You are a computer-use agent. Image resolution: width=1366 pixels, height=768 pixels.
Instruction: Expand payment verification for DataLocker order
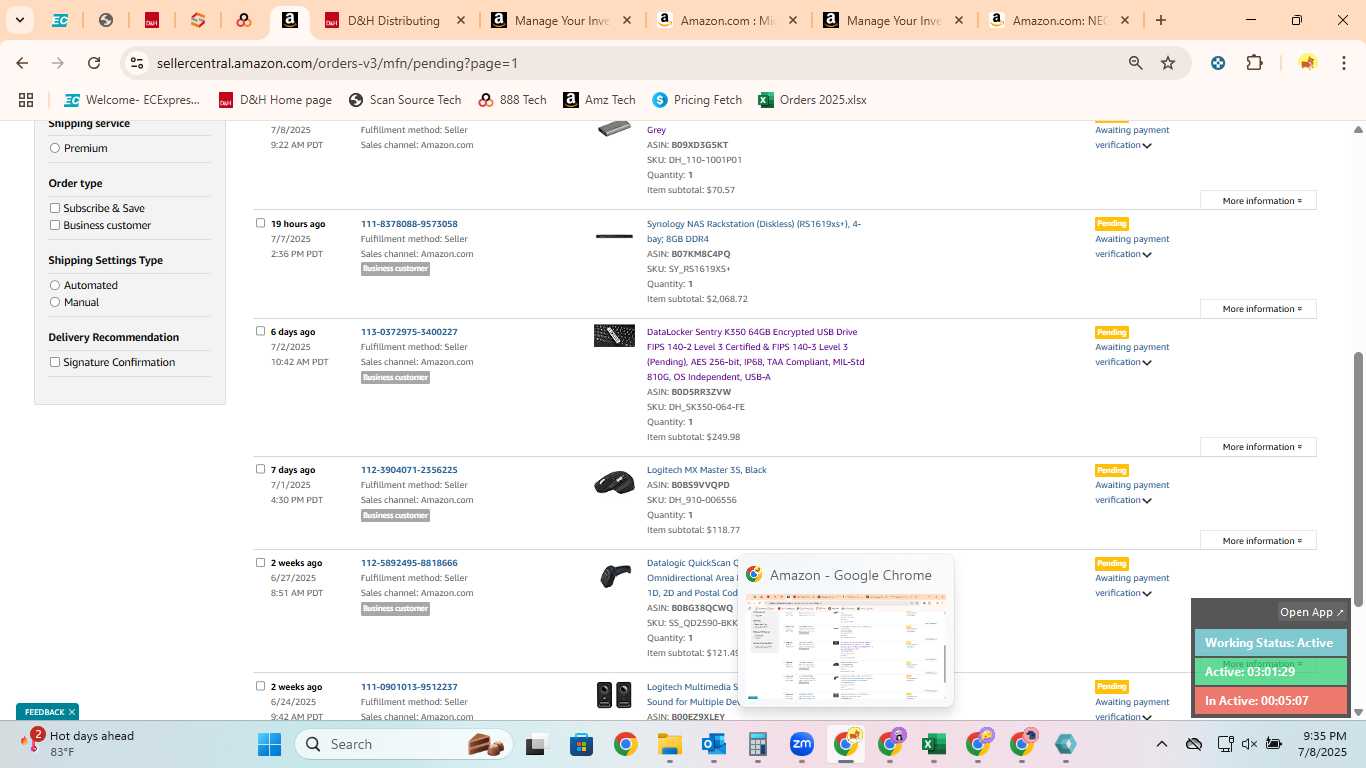[1147, 362]
